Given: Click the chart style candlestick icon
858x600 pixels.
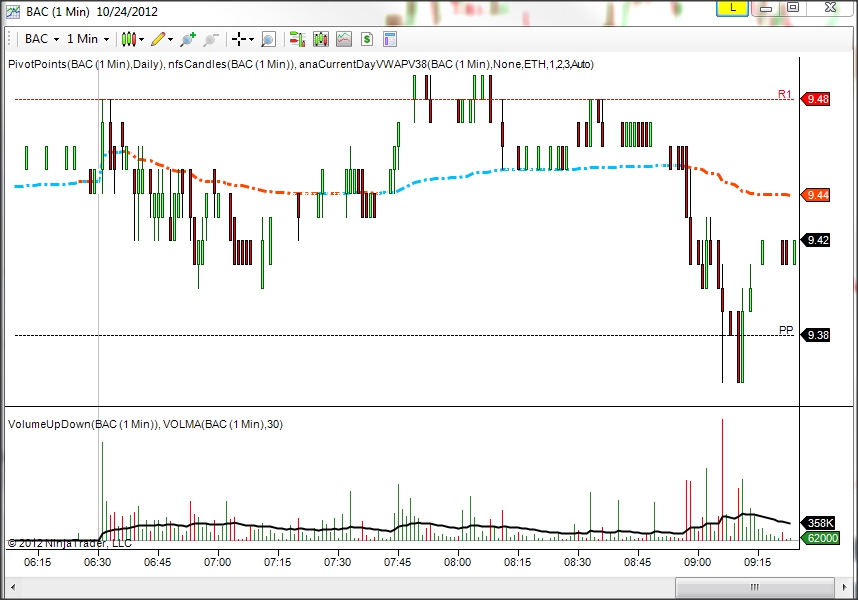Looking at the screenshot, I should point(129,39).
